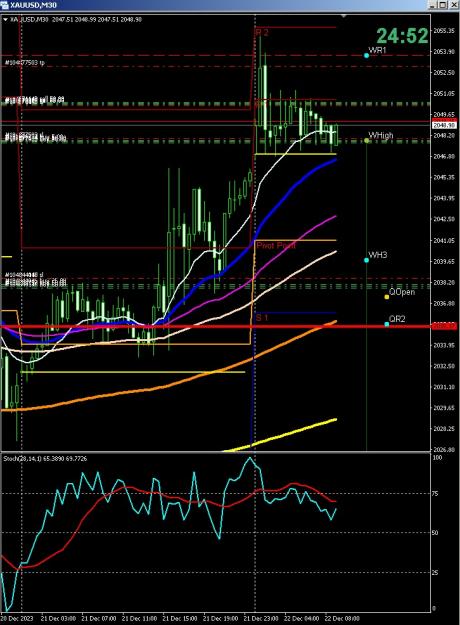Click the red price tag at the QR2 line on the axis
460x625 pixels.
tap(444, 326)
